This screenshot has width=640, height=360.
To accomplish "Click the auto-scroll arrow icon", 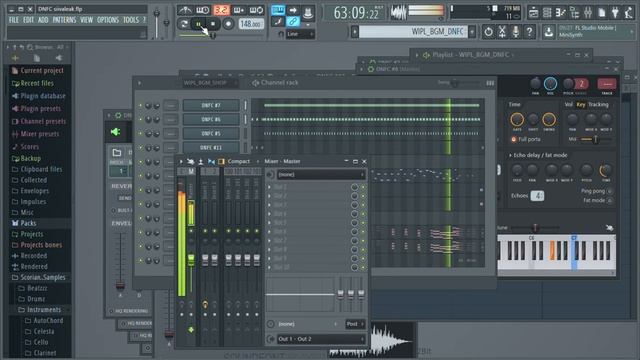I will pos(293,10).
